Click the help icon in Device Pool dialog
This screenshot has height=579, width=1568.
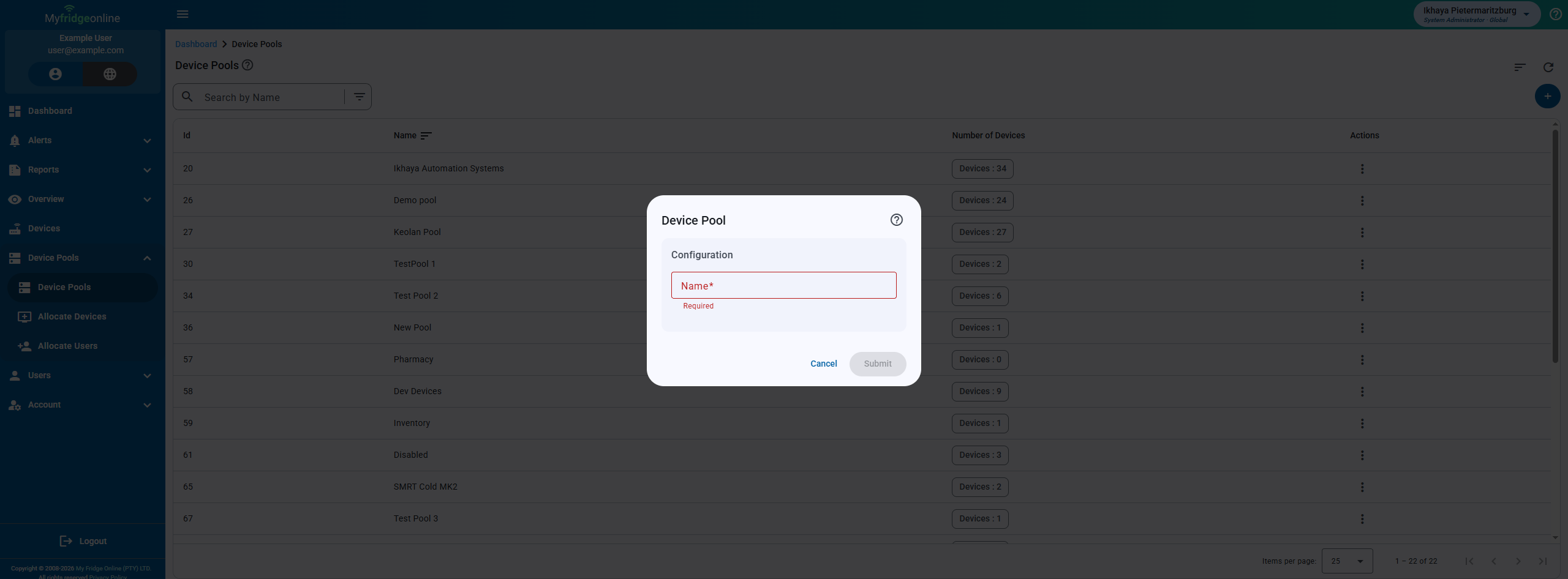[896, 220]
